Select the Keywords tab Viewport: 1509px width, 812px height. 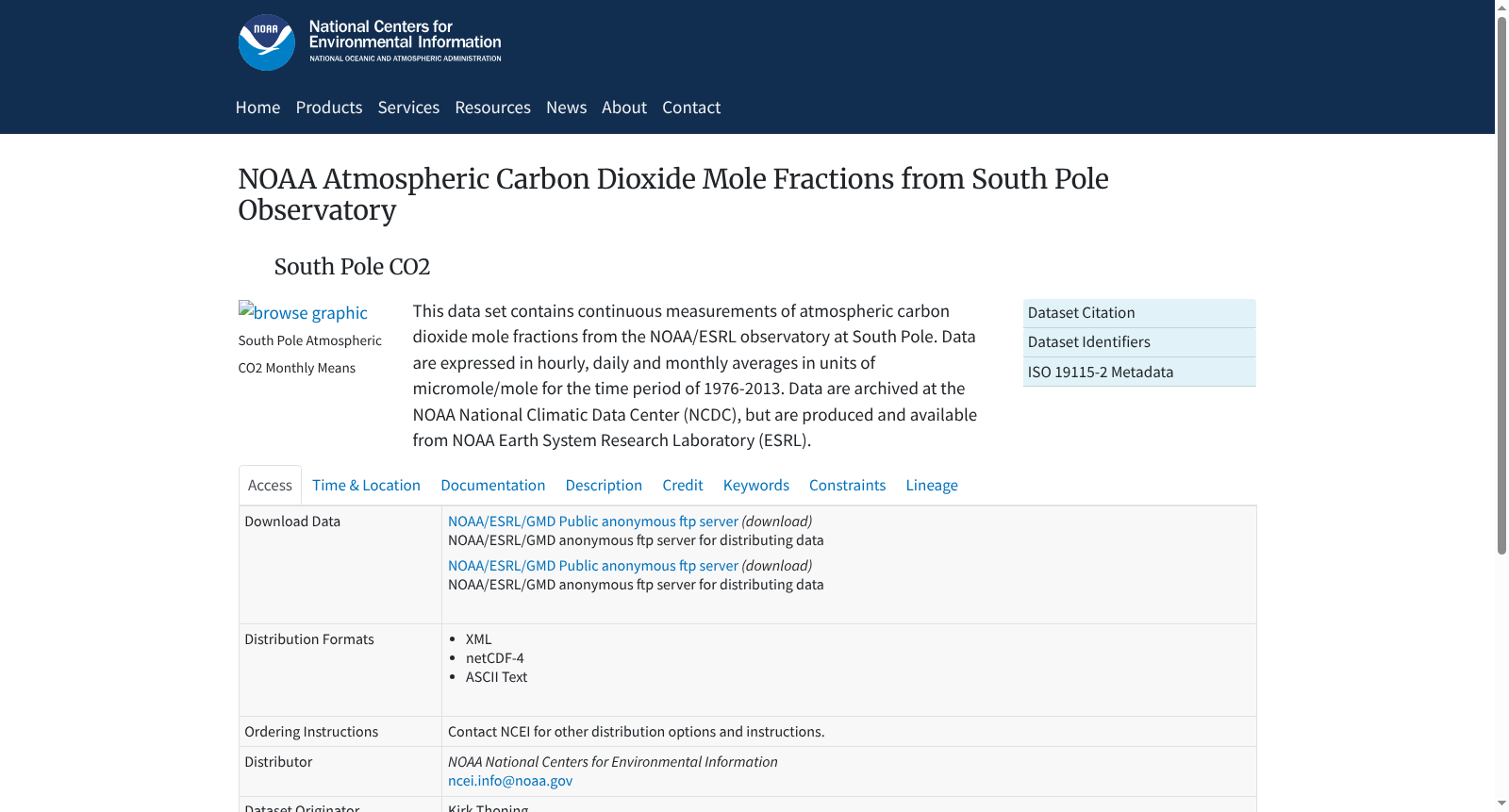(755, 485)
